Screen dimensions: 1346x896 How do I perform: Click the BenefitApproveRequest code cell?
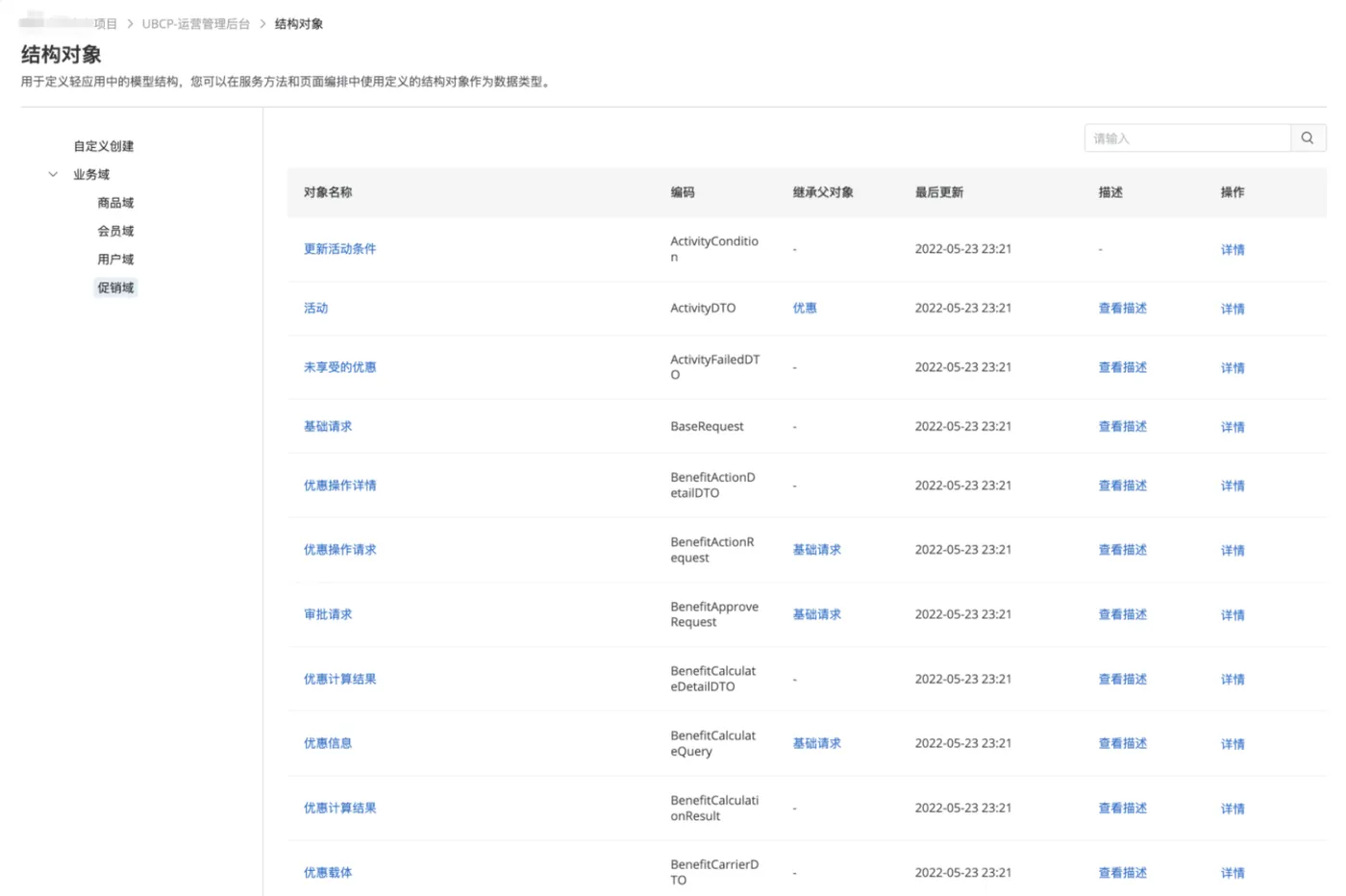(x=714, y=614)
